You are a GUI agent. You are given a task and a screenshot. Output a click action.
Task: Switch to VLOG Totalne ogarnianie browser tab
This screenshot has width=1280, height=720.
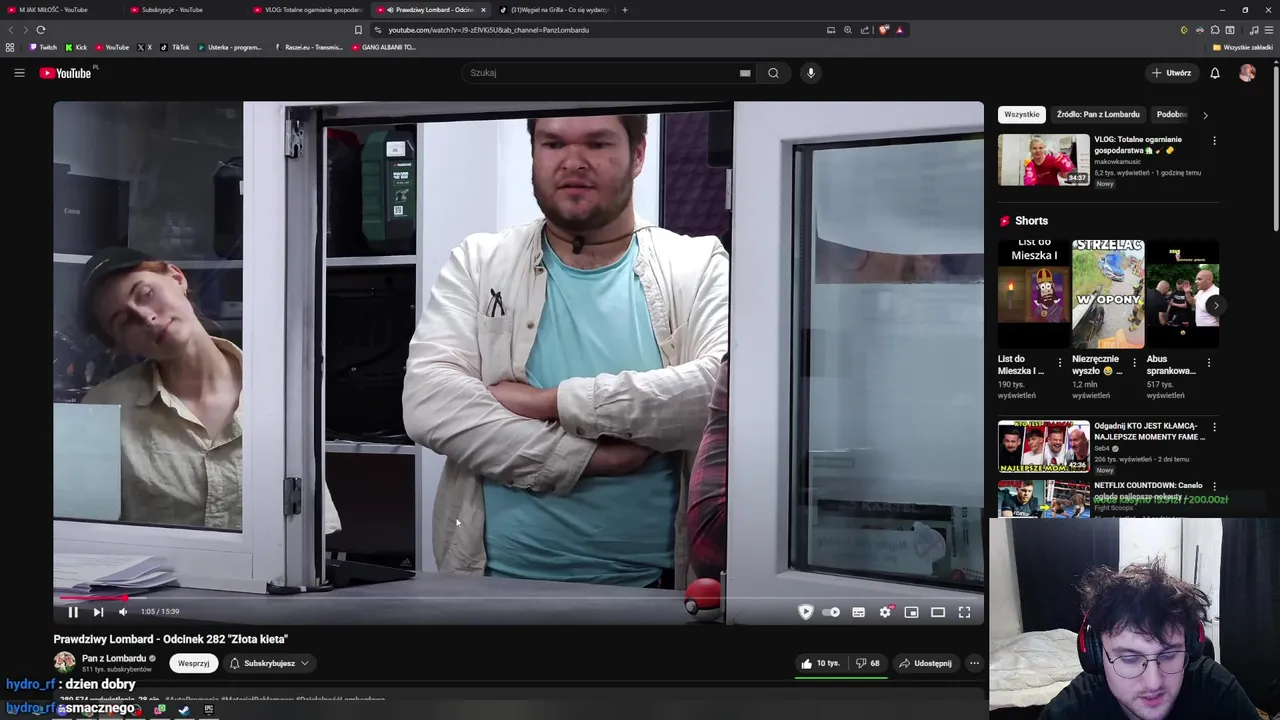tap(308, 10)
